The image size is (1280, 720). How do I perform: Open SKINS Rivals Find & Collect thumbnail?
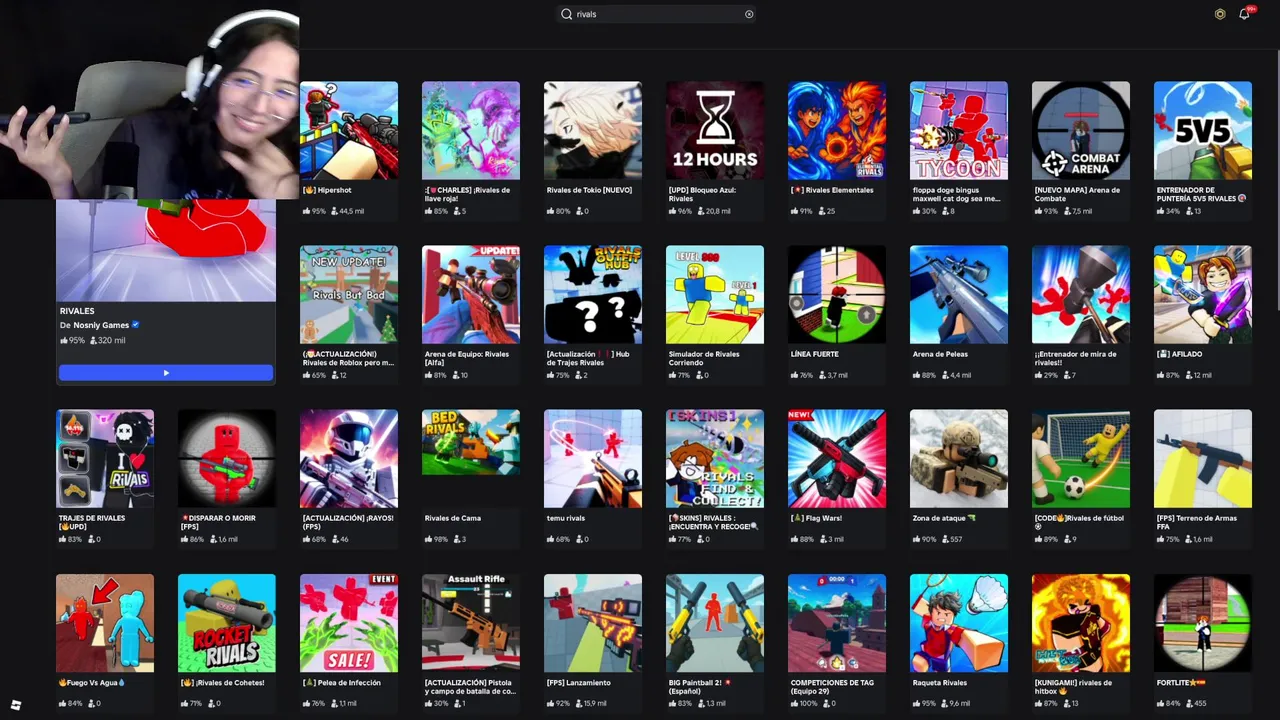[x=715, y=459]
